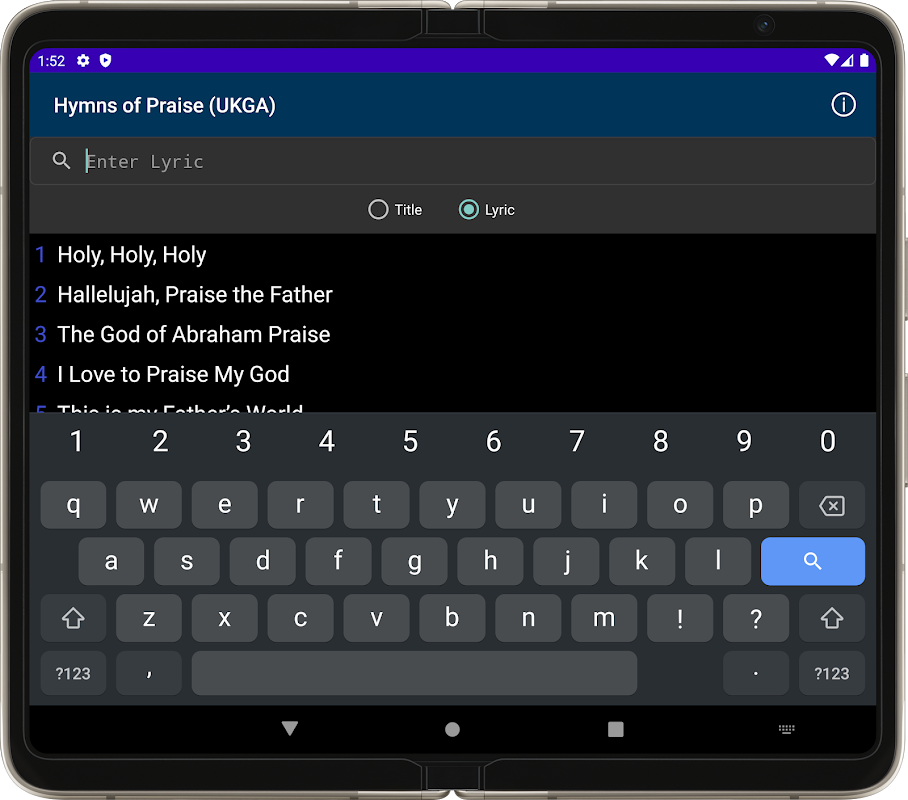Tap the Wi-Fi icon in status bar
The width and height of the screenshot is (908, 800).
coord(831,60)
